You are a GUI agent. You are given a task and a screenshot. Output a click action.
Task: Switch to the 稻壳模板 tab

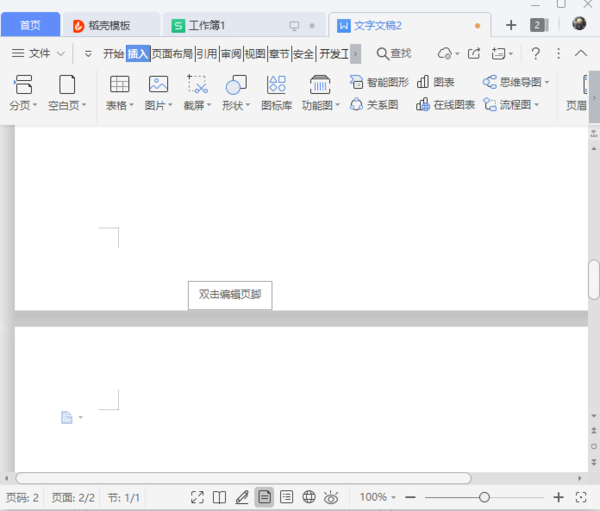tap(111, 25)
